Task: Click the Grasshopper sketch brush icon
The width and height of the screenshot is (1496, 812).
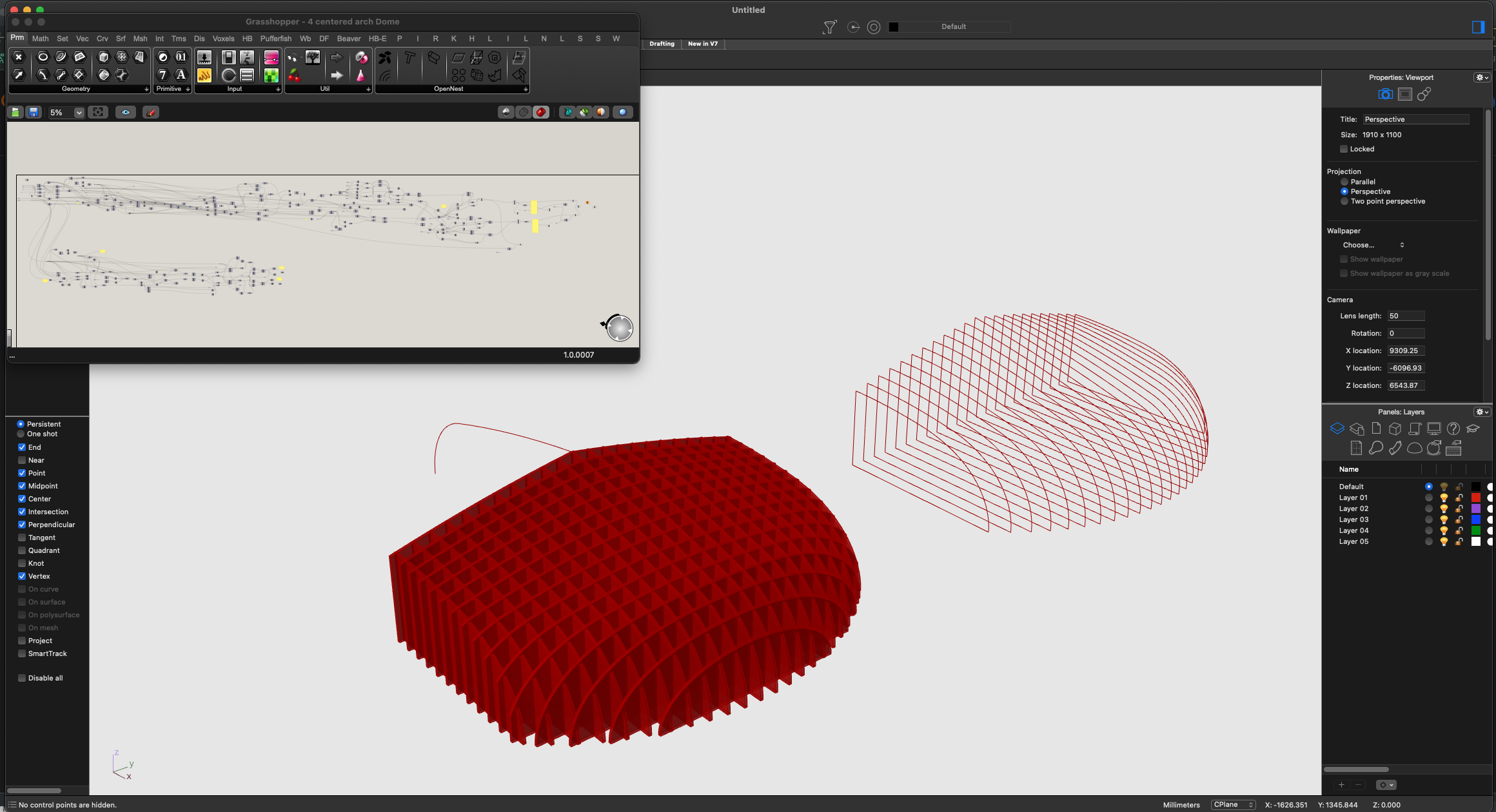Action: 151,112
